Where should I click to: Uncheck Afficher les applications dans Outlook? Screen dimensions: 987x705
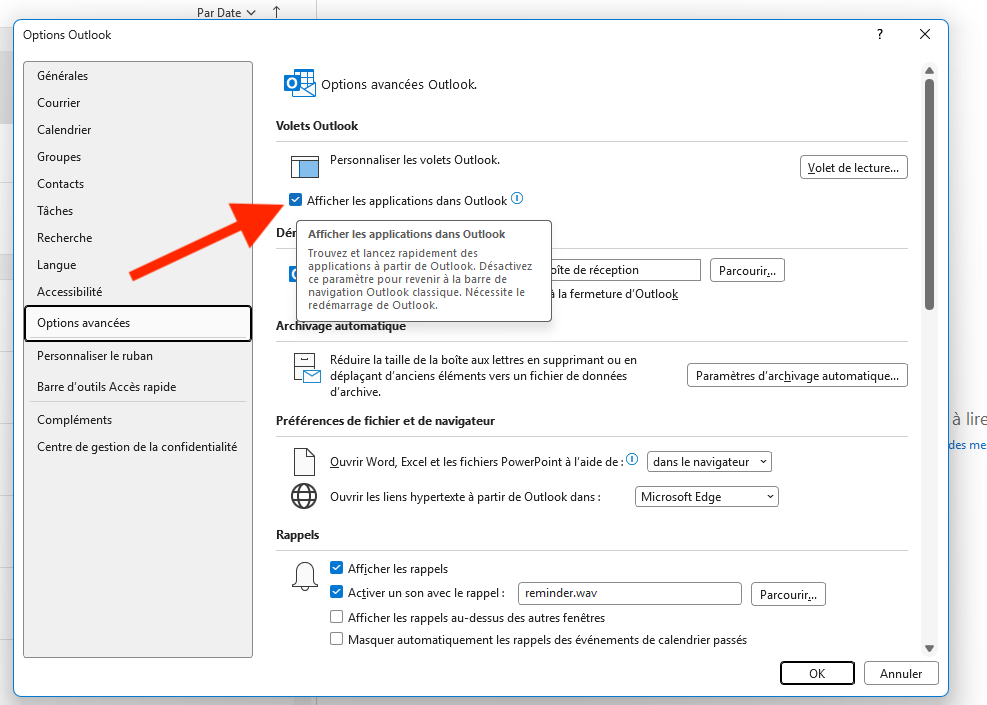(295, 200)
